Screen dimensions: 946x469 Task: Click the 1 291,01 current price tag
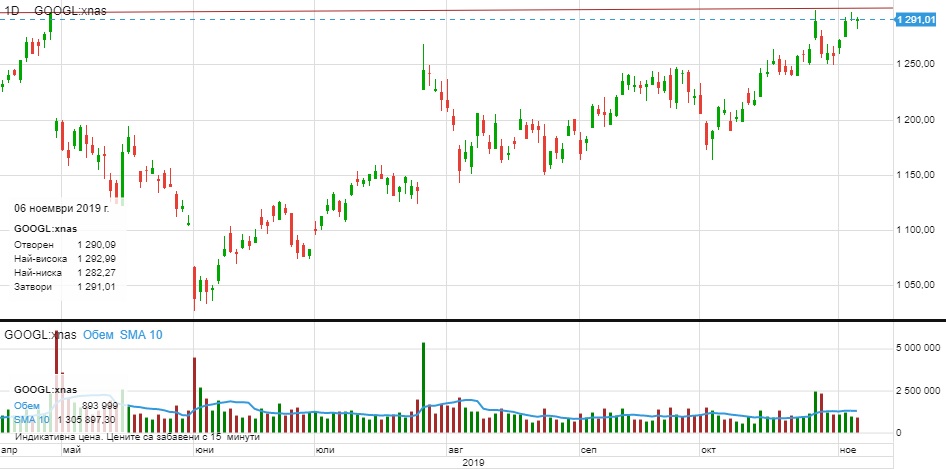pos(916,20)
